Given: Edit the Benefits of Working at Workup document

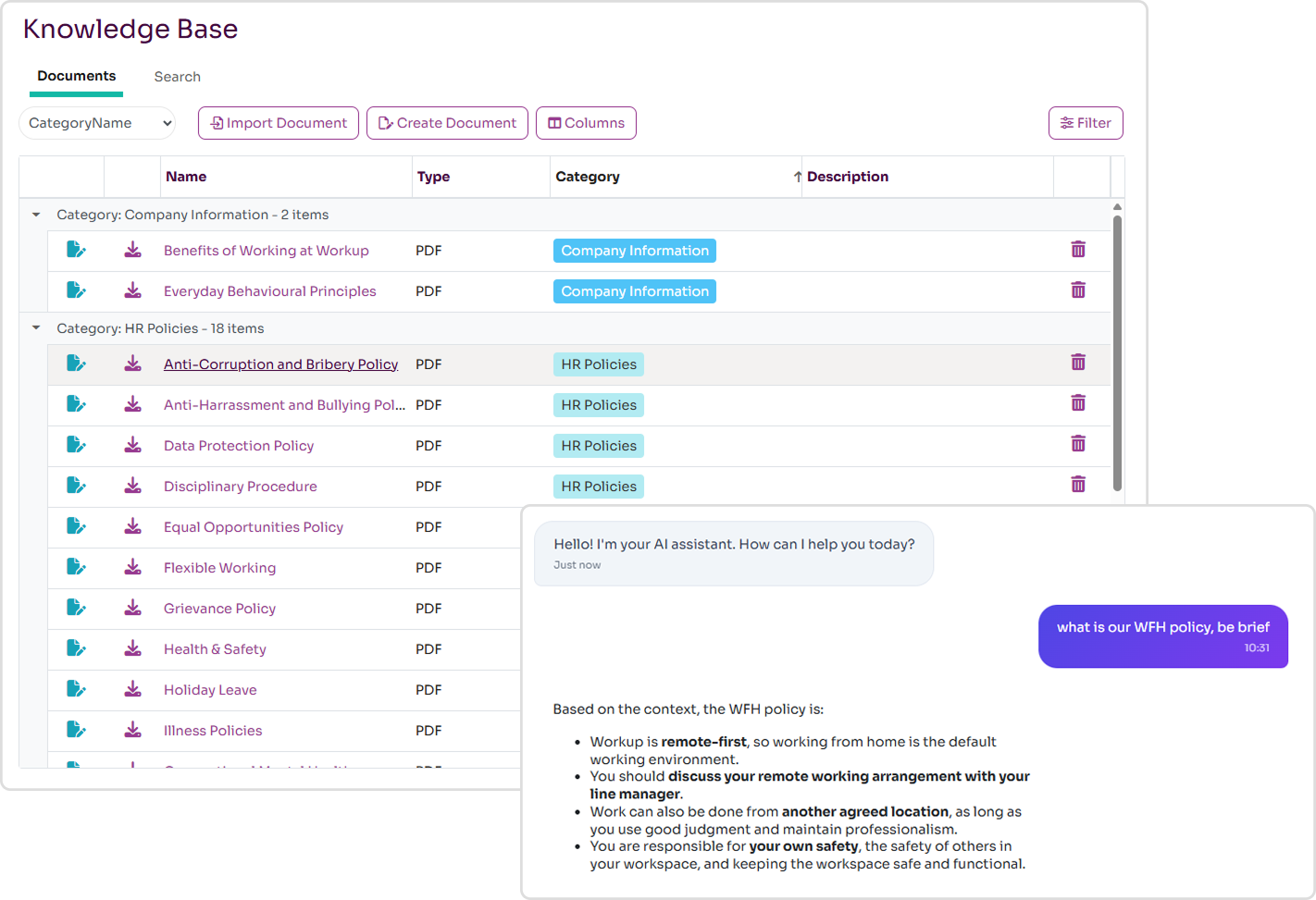Looking at the screenshot, I should click(x=76, y=250).
